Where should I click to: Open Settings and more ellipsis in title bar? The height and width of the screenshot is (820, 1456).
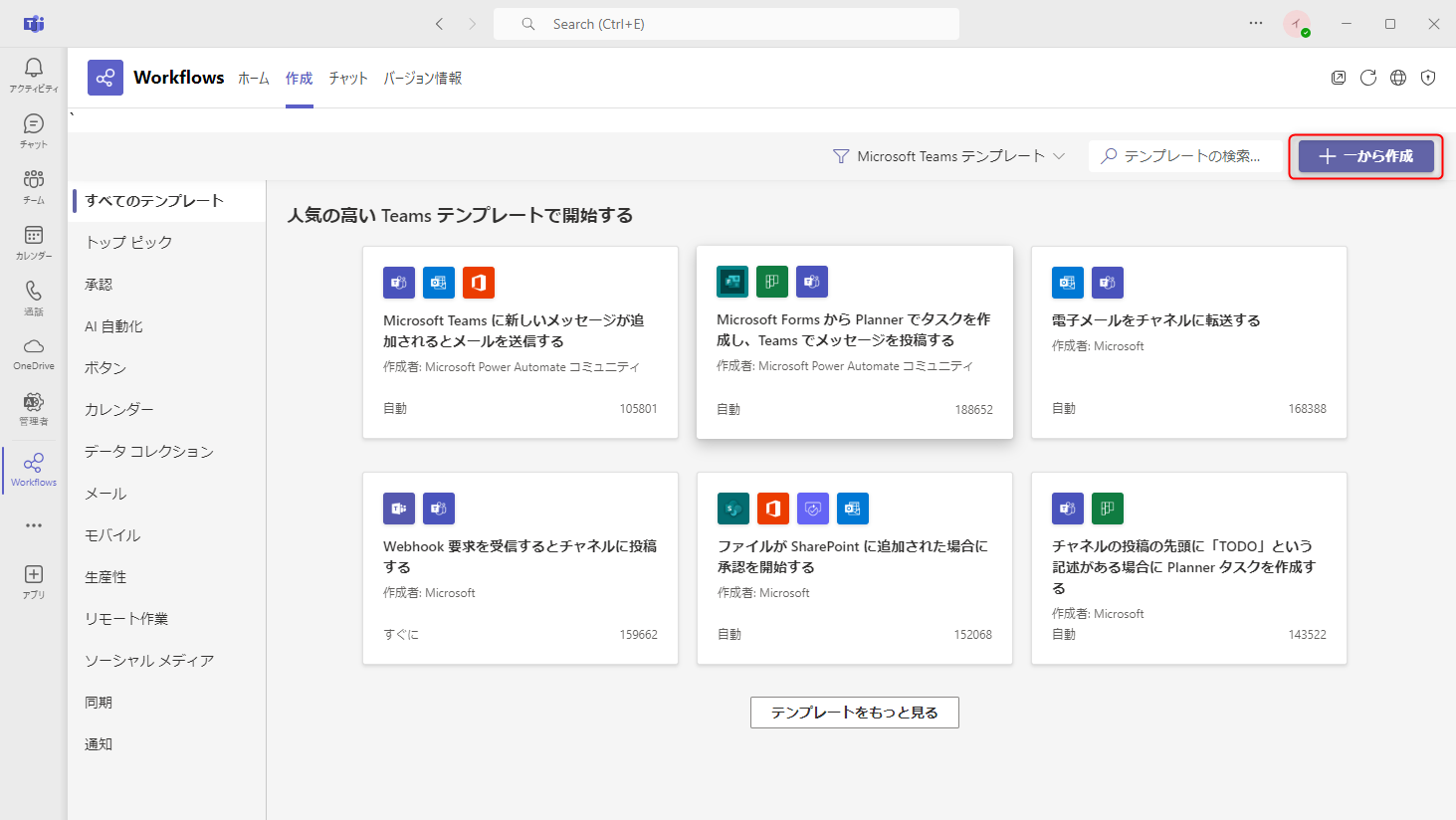pyautogui.click(x=1256, y=24)
